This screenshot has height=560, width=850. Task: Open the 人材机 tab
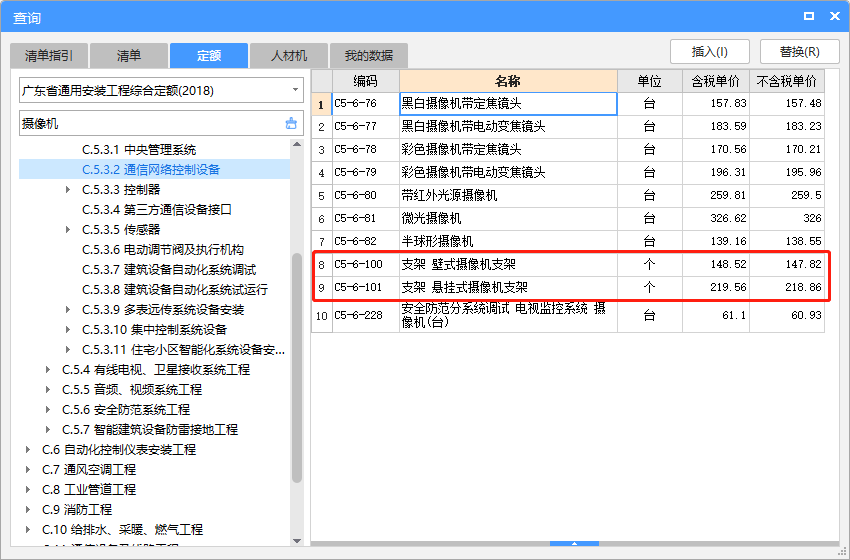tap(289, 55)
